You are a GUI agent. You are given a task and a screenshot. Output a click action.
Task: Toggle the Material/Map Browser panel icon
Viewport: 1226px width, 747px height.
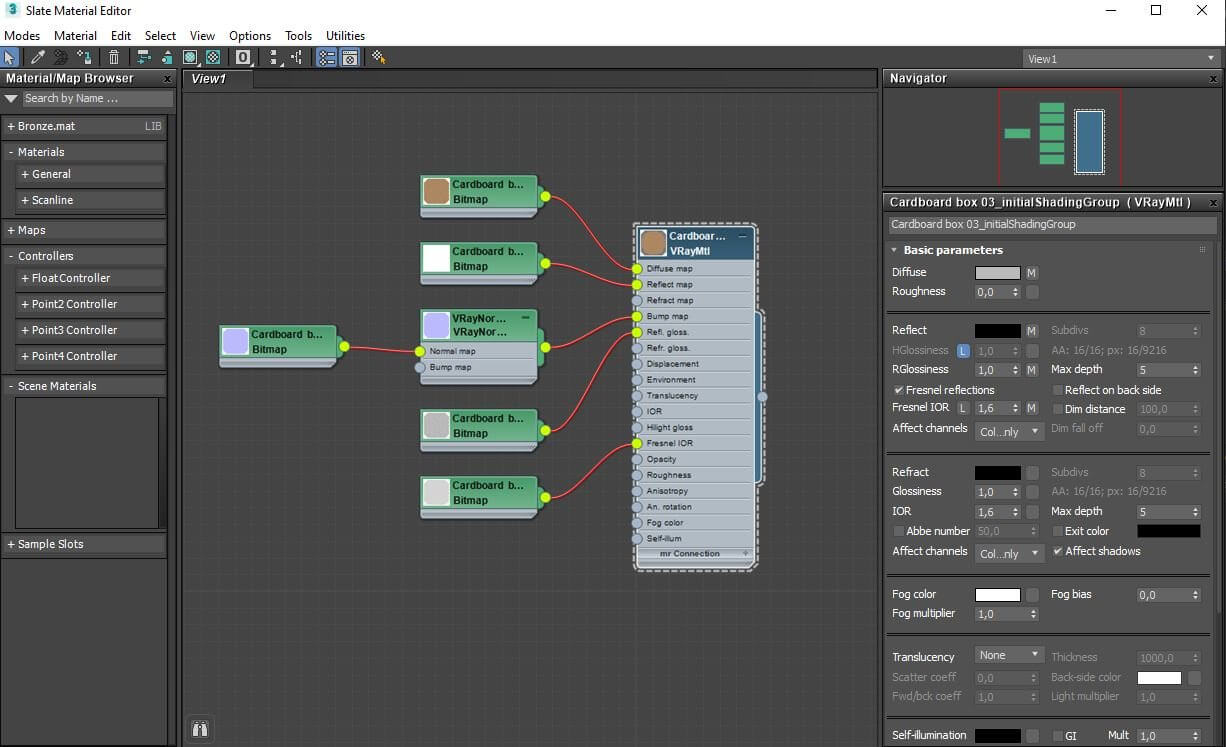pos(326,58)
